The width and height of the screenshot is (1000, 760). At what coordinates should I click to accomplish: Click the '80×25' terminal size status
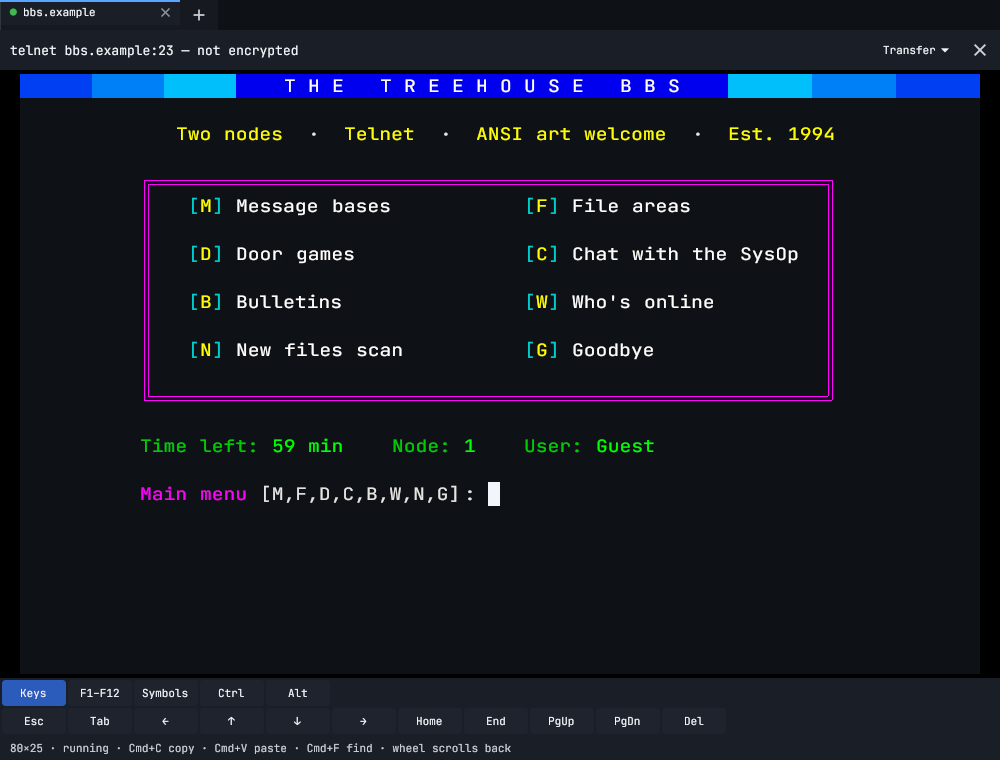click(26, 748)
